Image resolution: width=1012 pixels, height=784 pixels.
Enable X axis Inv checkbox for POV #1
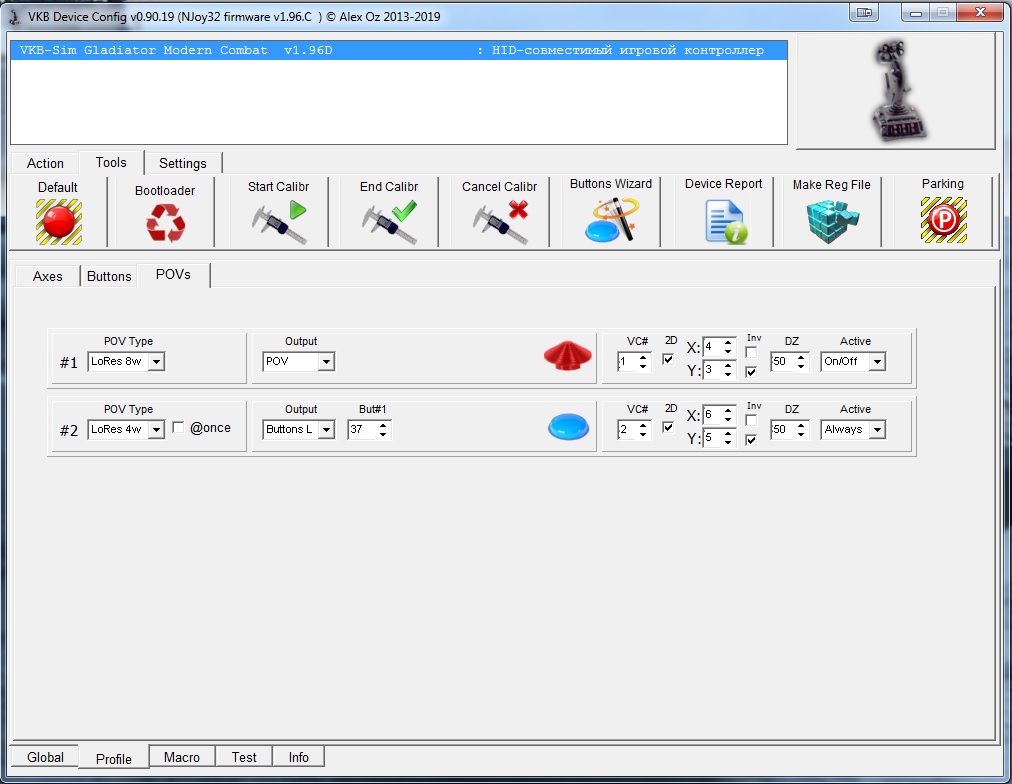click(x=751, y=352)
